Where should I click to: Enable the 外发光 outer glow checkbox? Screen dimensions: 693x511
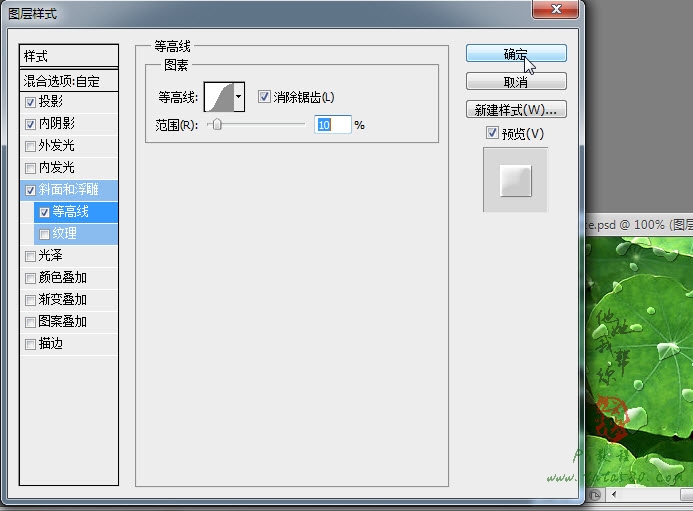click(x=30, y=146)
